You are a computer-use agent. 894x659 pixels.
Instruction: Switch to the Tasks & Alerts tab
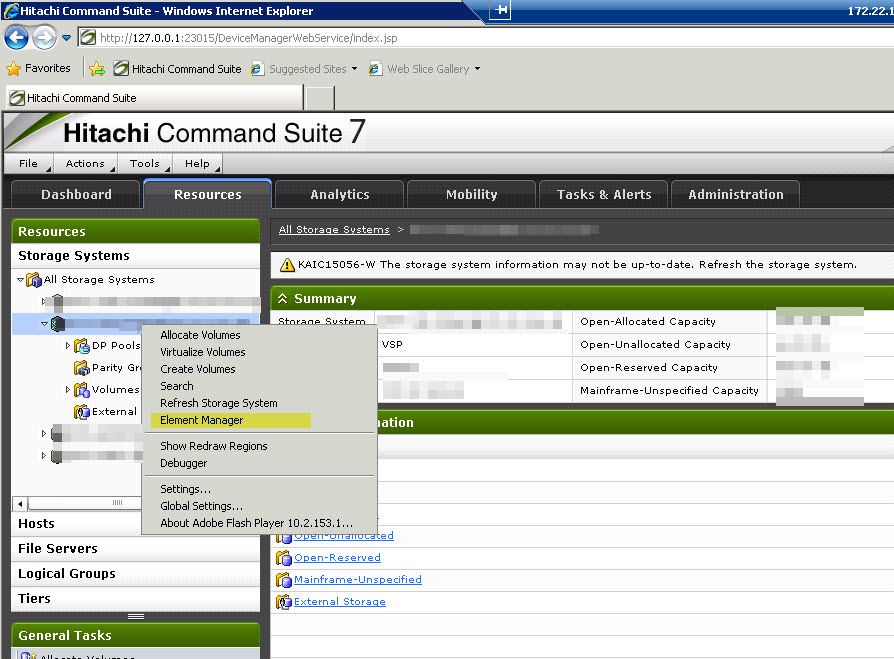[604, 194]
